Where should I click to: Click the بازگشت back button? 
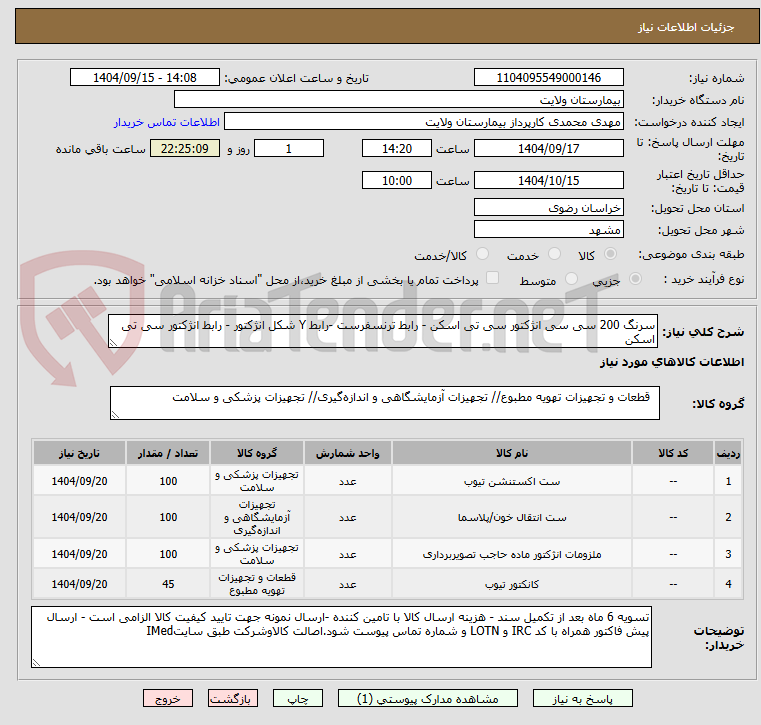coord(232,698)
